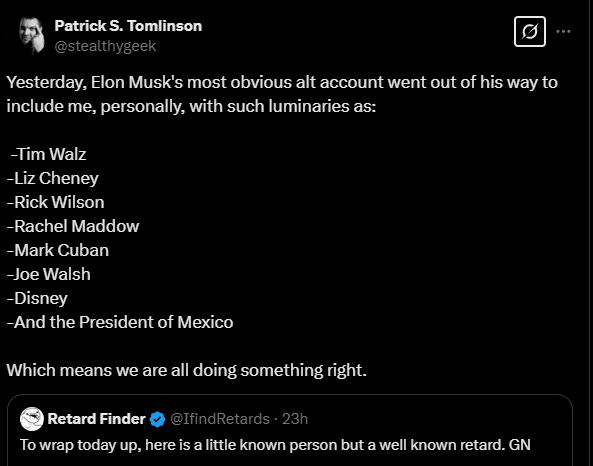
Task: Click the '-Mark Cuban' line
Action: pyautogui.click(x=58, y=250)
